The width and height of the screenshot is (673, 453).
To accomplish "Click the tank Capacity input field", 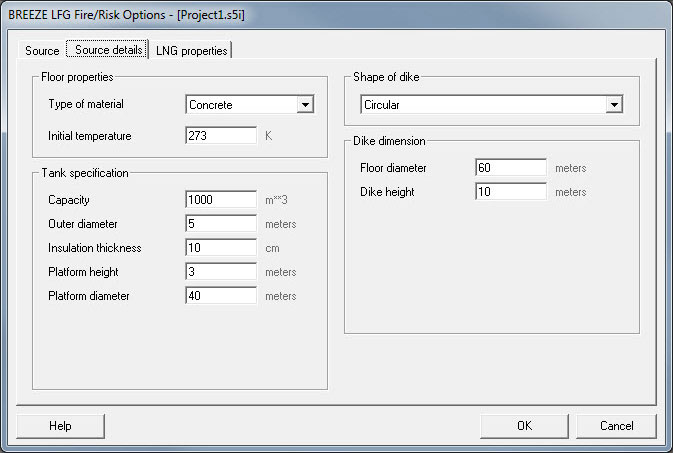I will 221,200.
